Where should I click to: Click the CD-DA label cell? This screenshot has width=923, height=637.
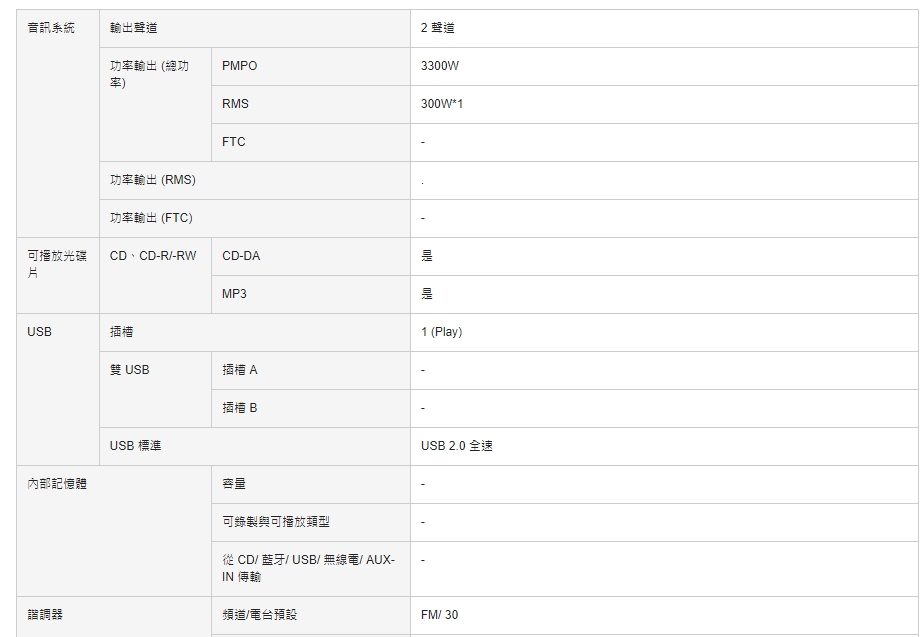click(240, 256)
